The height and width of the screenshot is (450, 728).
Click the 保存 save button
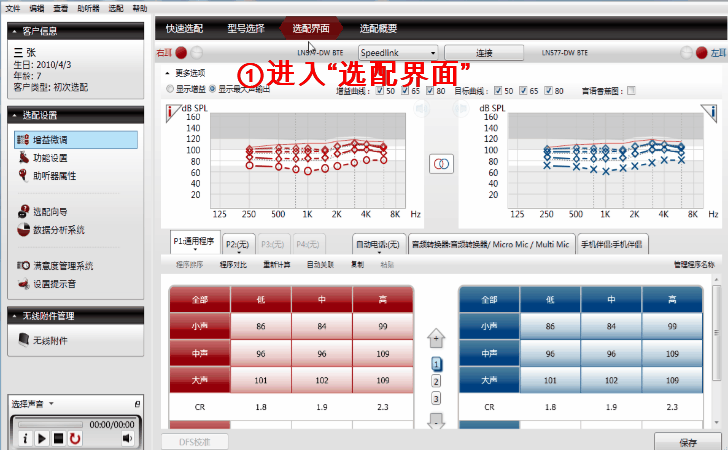pyautogui.click(x=689, y=442)
